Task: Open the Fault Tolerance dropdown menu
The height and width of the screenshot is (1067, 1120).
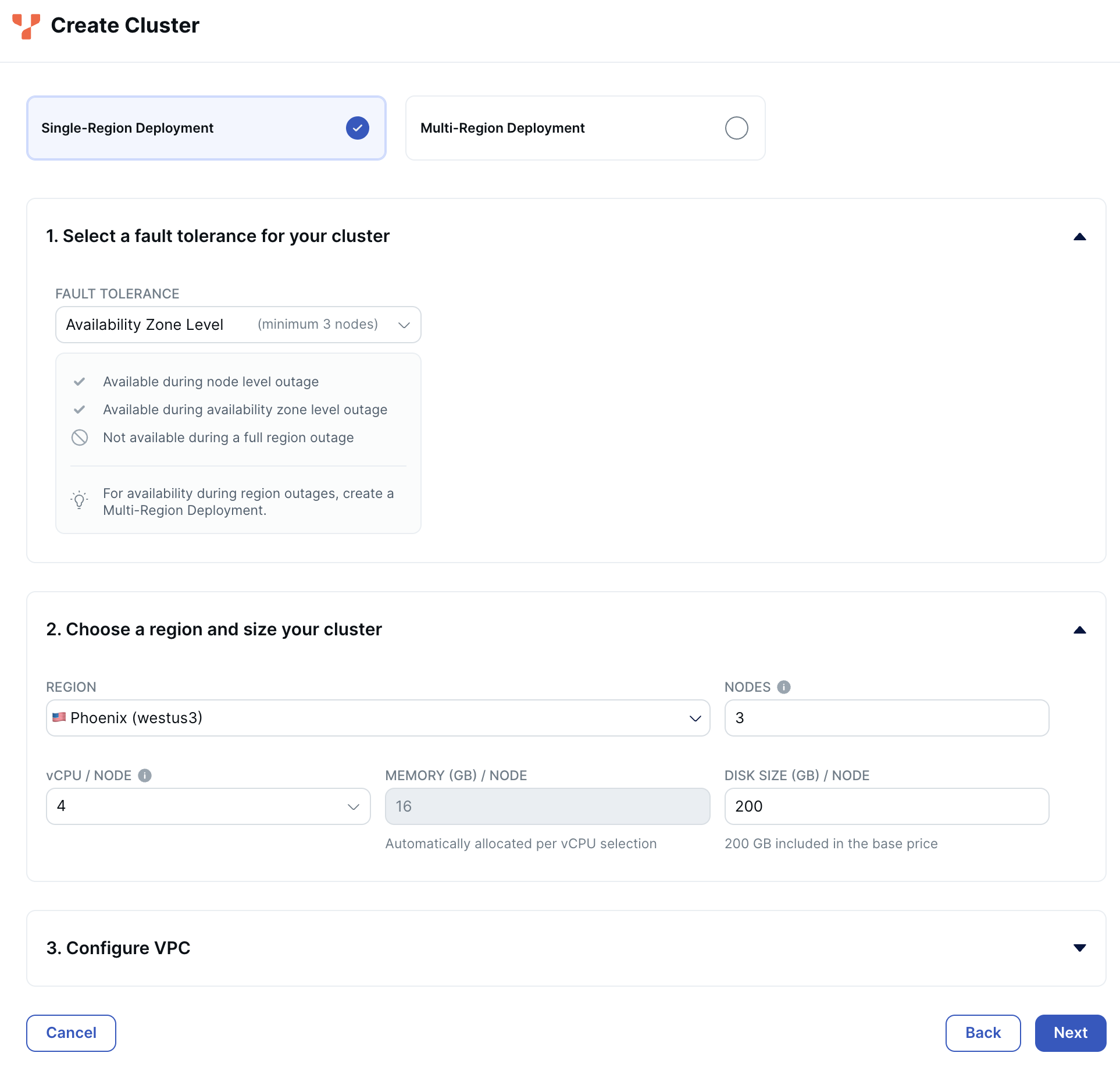Action: click(238, 324)
